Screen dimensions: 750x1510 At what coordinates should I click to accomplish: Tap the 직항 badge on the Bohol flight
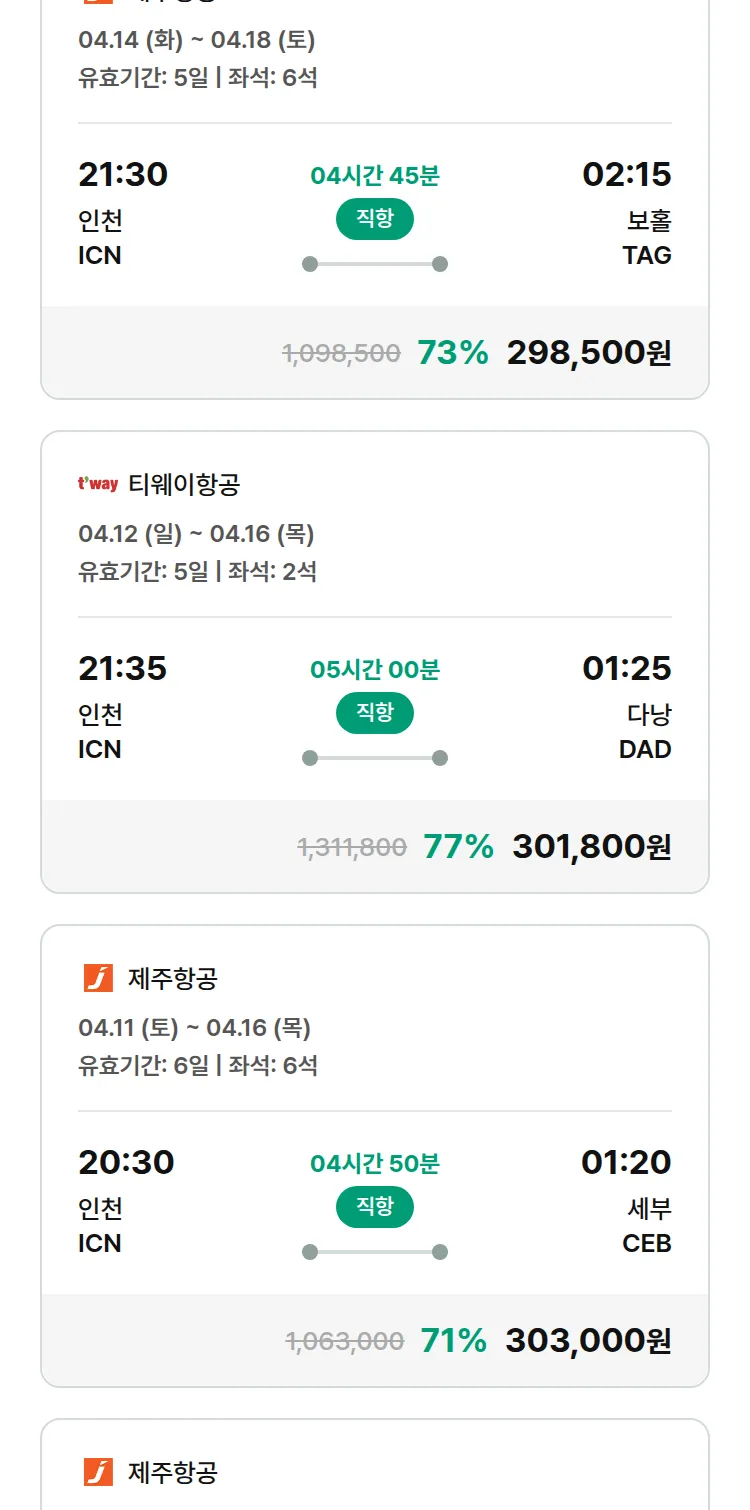[x=375, y=219]
